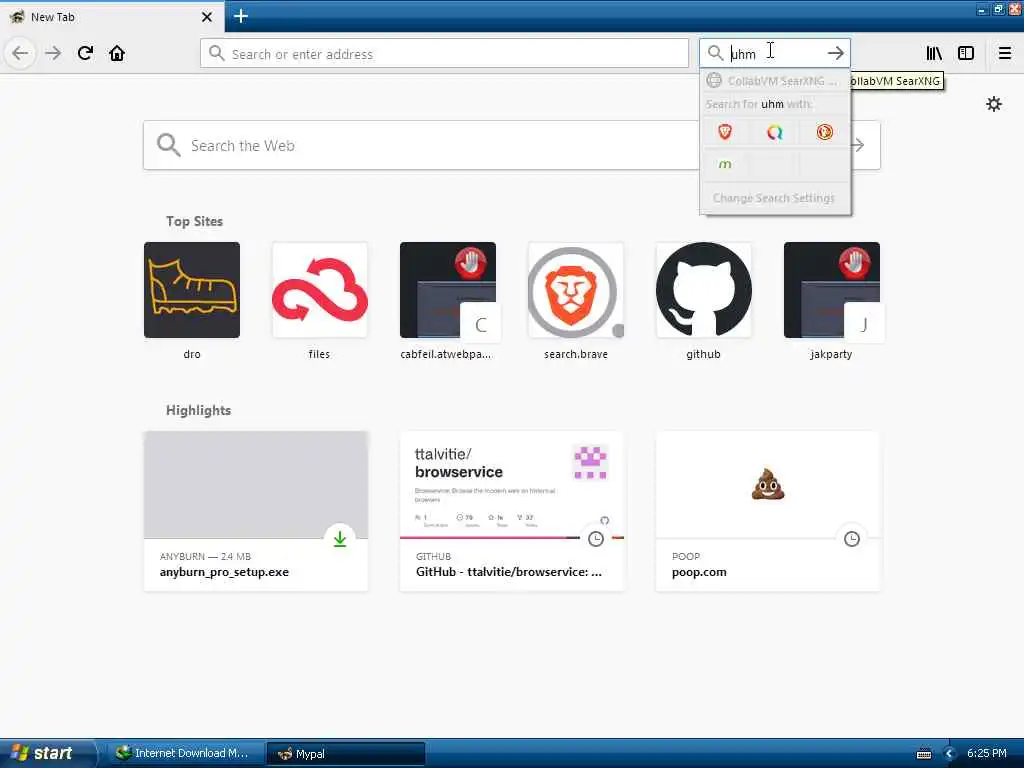
Task: Search with the DuckDuckGo engine icon
Action: [x=825, y=133]
